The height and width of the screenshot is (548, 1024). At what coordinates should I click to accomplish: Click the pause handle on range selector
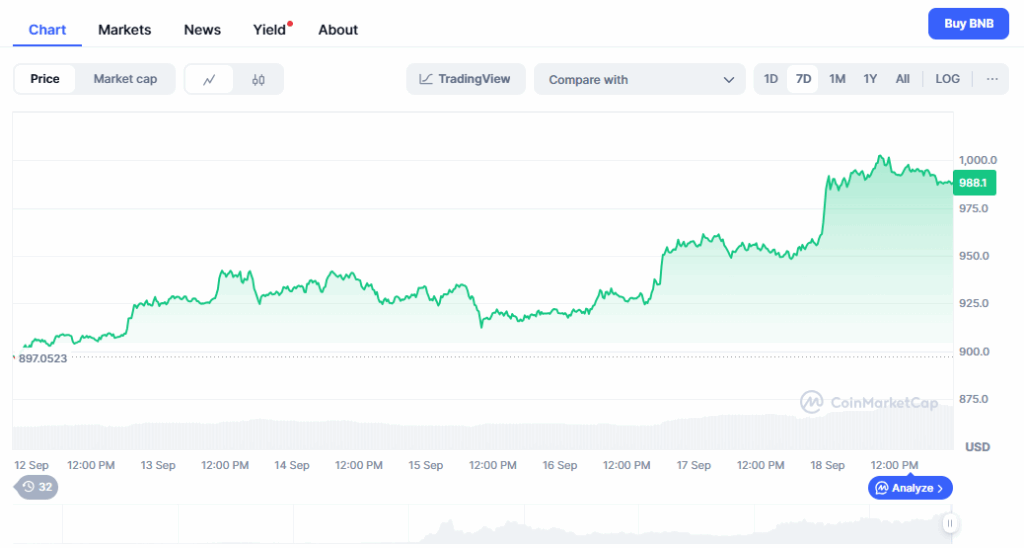[949, 523]
